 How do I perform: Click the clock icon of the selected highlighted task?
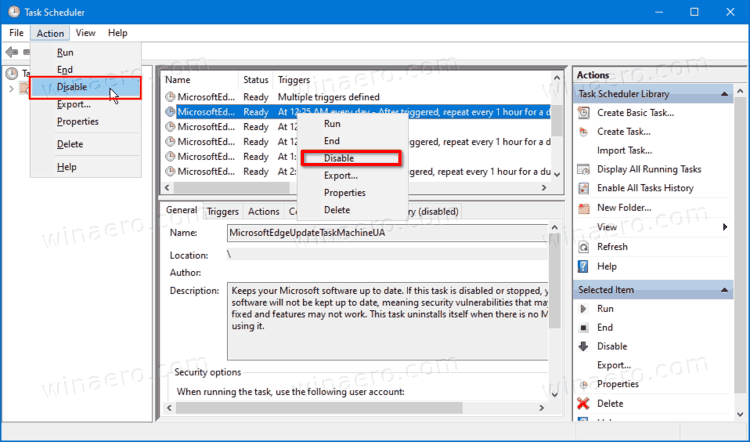pos(170,112)
